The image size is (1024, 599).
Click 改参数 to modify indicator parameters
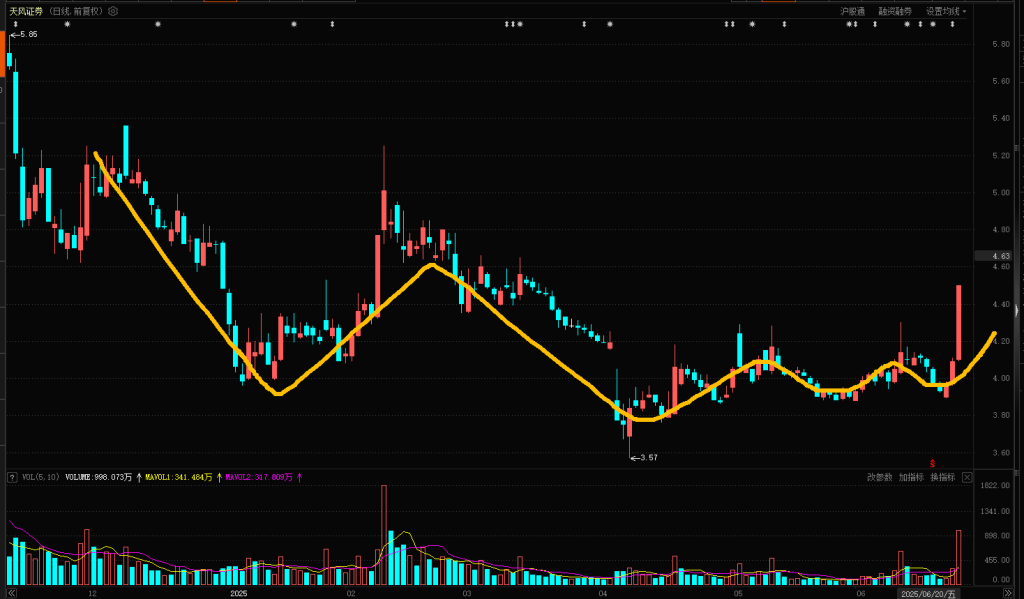tap(879, 478)
